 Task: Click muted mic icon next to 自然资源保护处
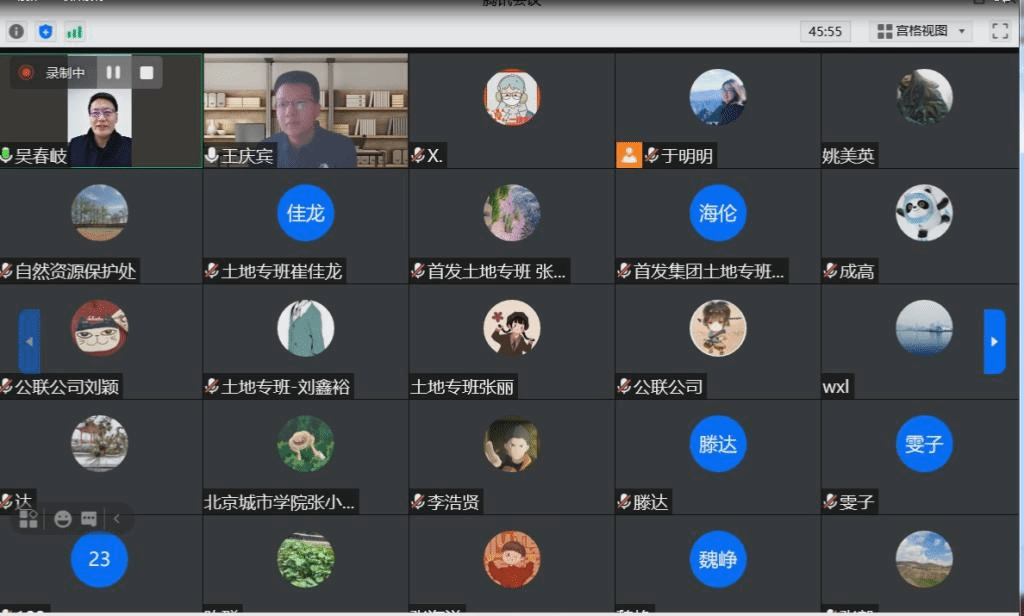(7, 270)
